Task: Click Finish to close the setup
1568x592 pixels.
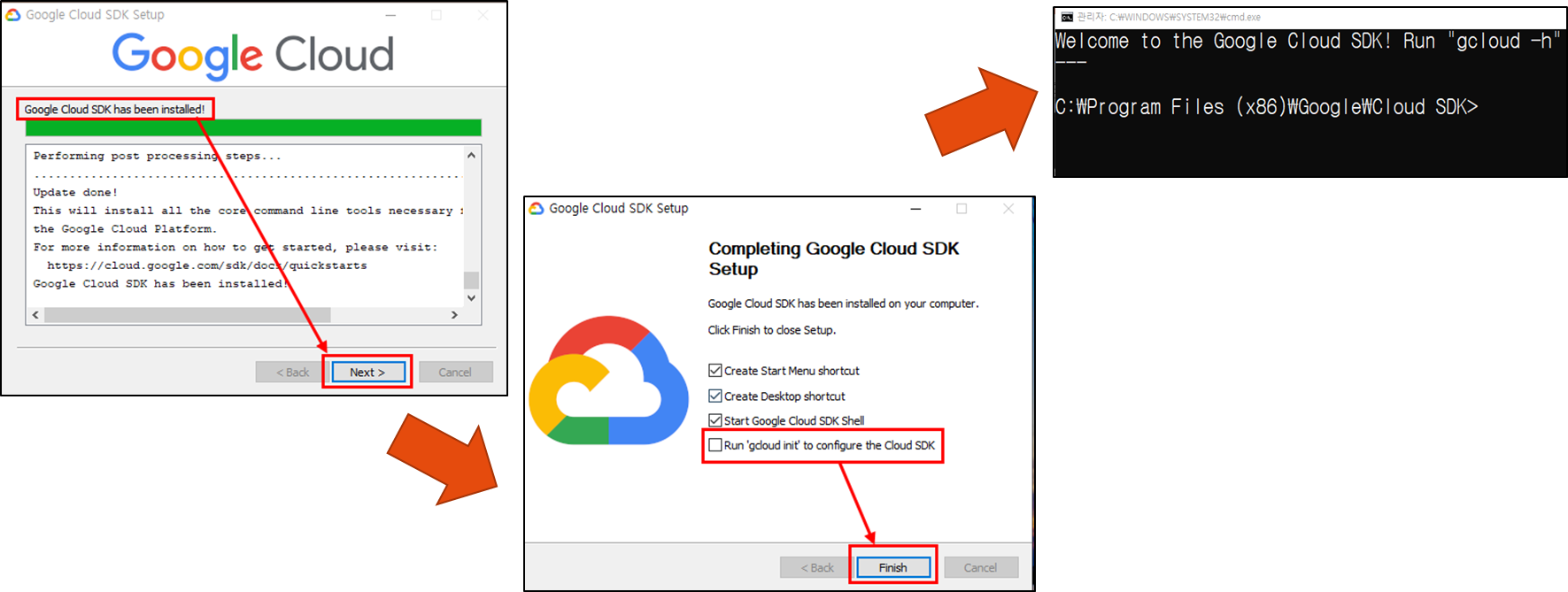Action: (893, 568)
